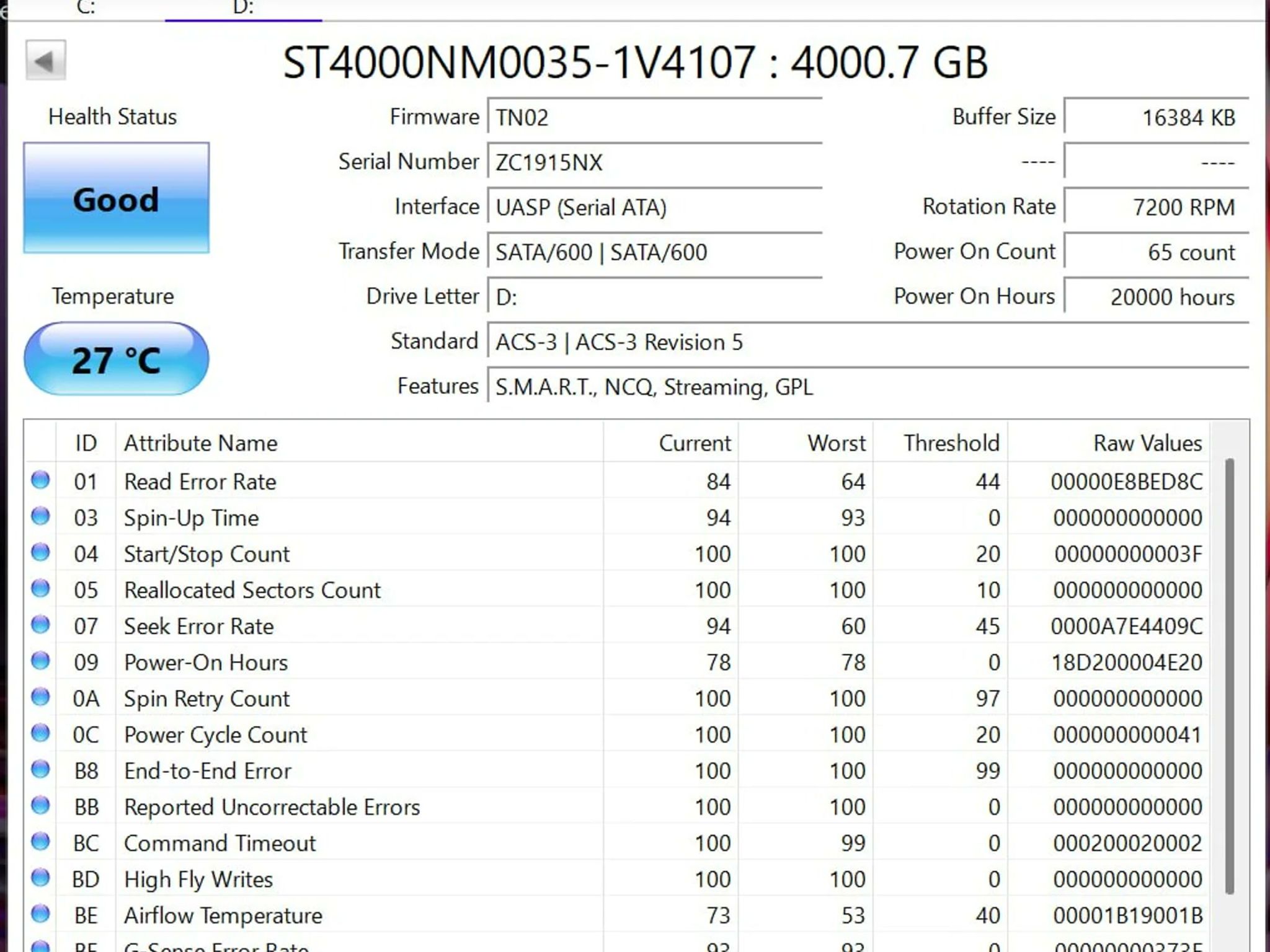Viewport: 1270px width, 952px height.
Task: Click the disk title ST4000NM0035-1V4107
Action: pyautogui.click(x=519, y=63)
